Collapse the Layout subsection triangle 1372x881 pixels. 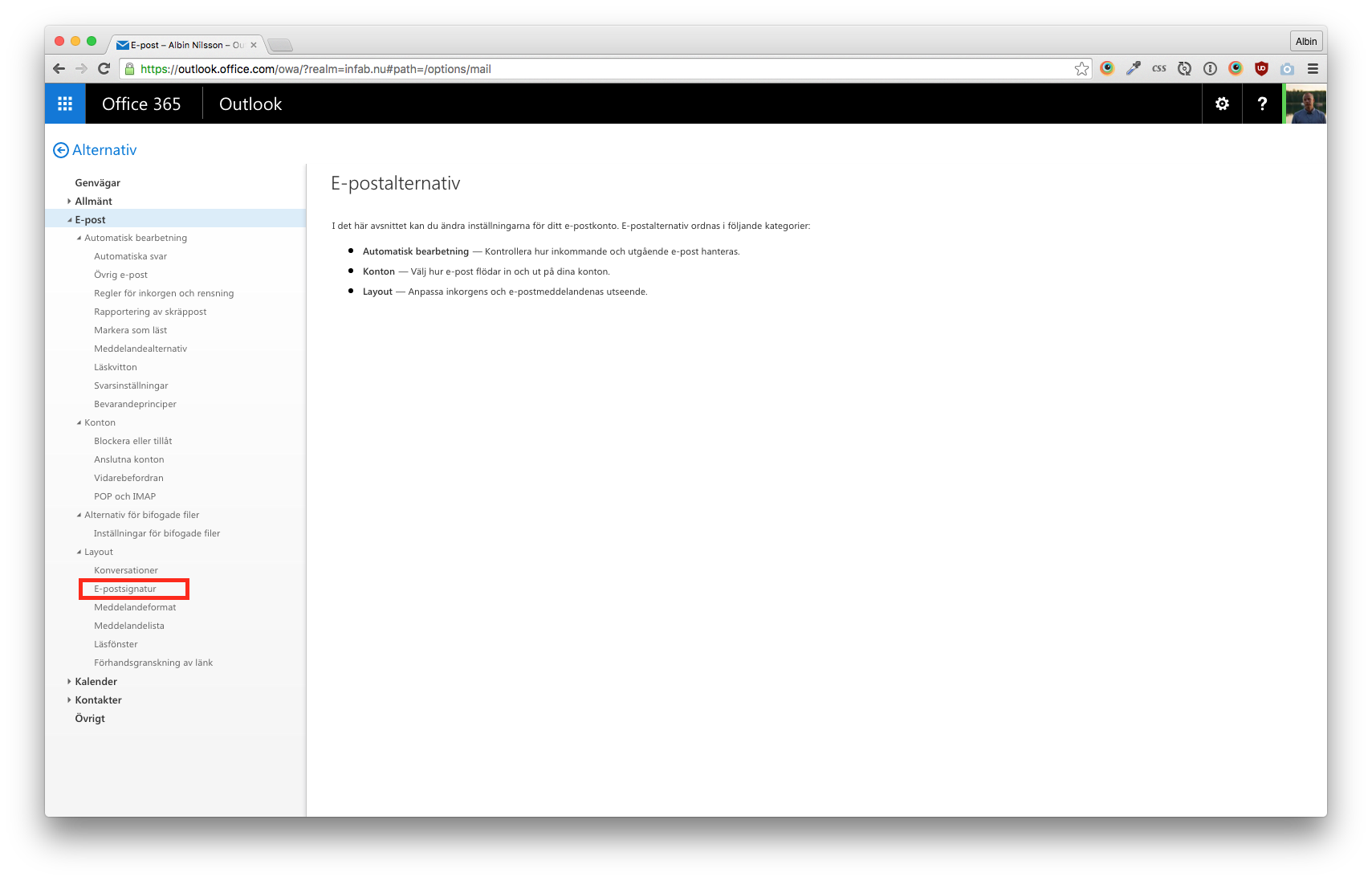(x=79, y=553)
